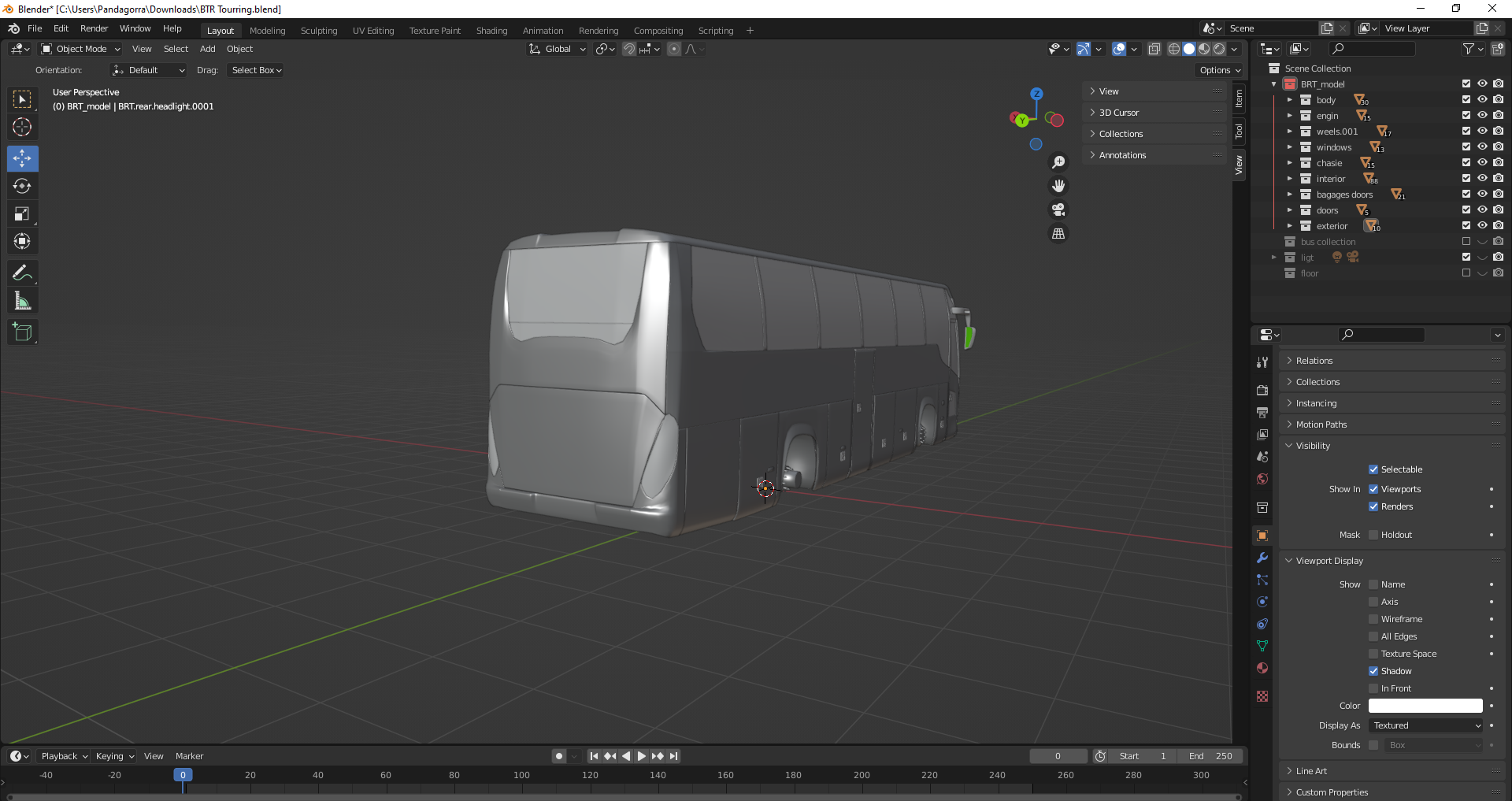Expand the Relations panel
Screen dimensions: 1512x801
click(1314, 361)
